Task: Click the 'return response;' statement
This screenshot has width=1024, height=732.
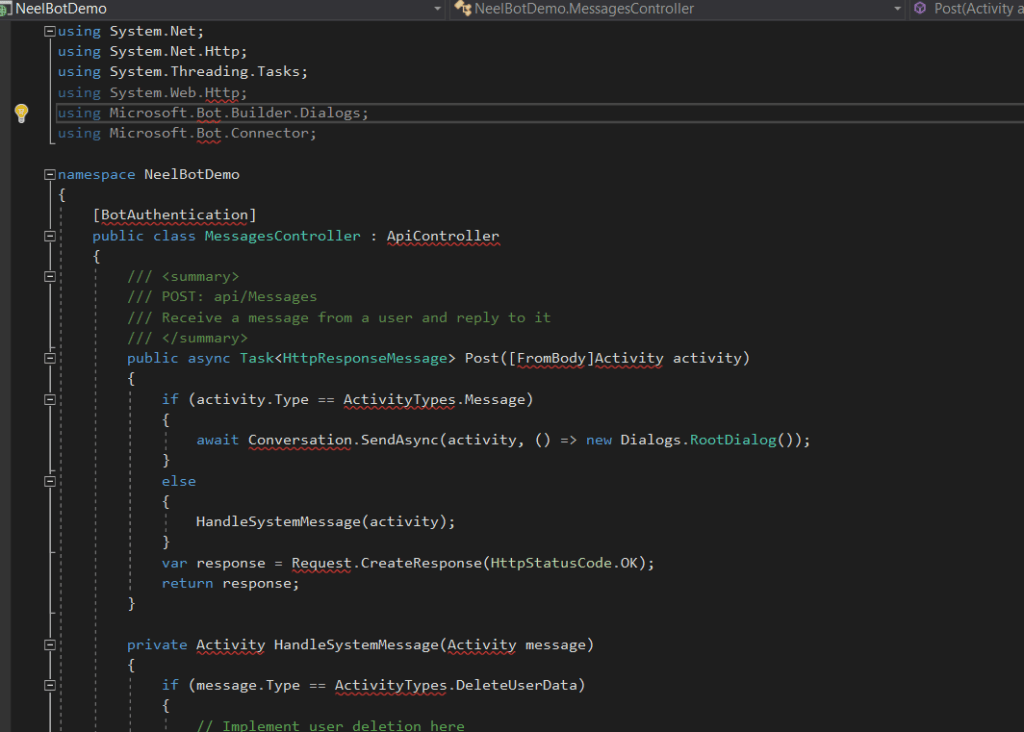Action: tap(231, 583)
